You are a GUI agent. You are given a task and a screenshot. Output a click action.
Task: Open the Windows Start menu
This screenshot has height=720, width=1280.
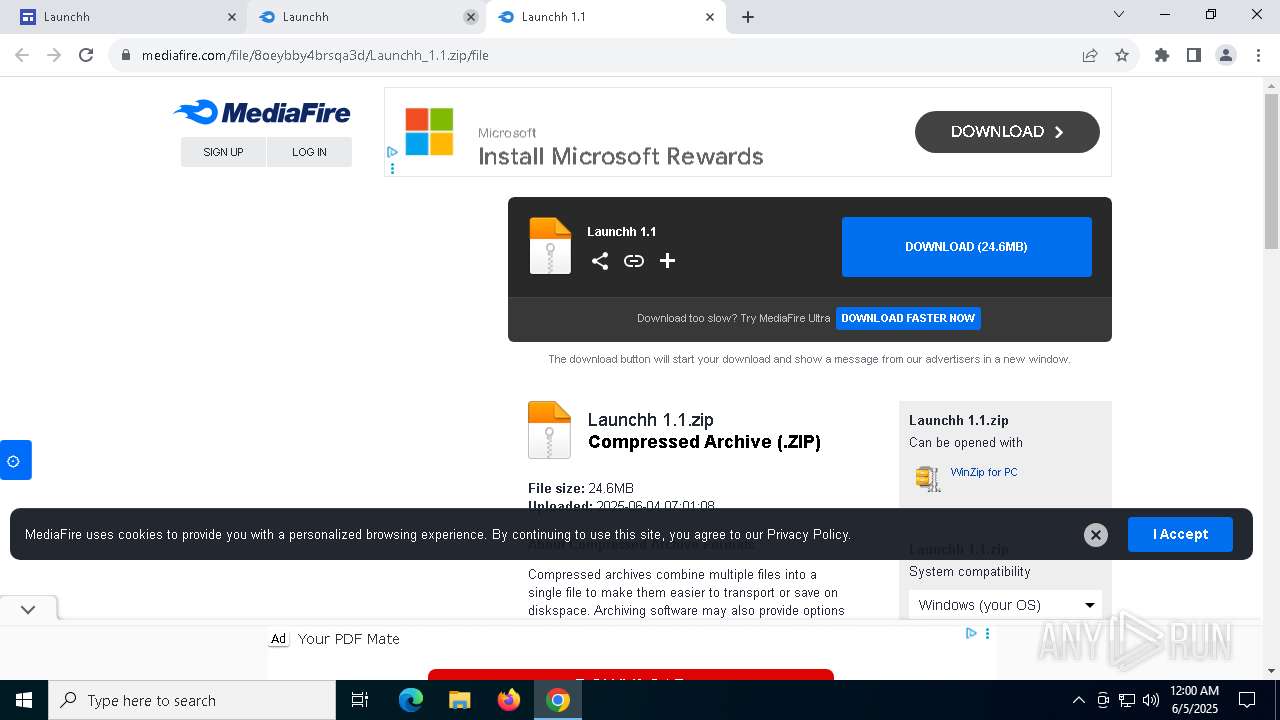[x=24, y=701]
